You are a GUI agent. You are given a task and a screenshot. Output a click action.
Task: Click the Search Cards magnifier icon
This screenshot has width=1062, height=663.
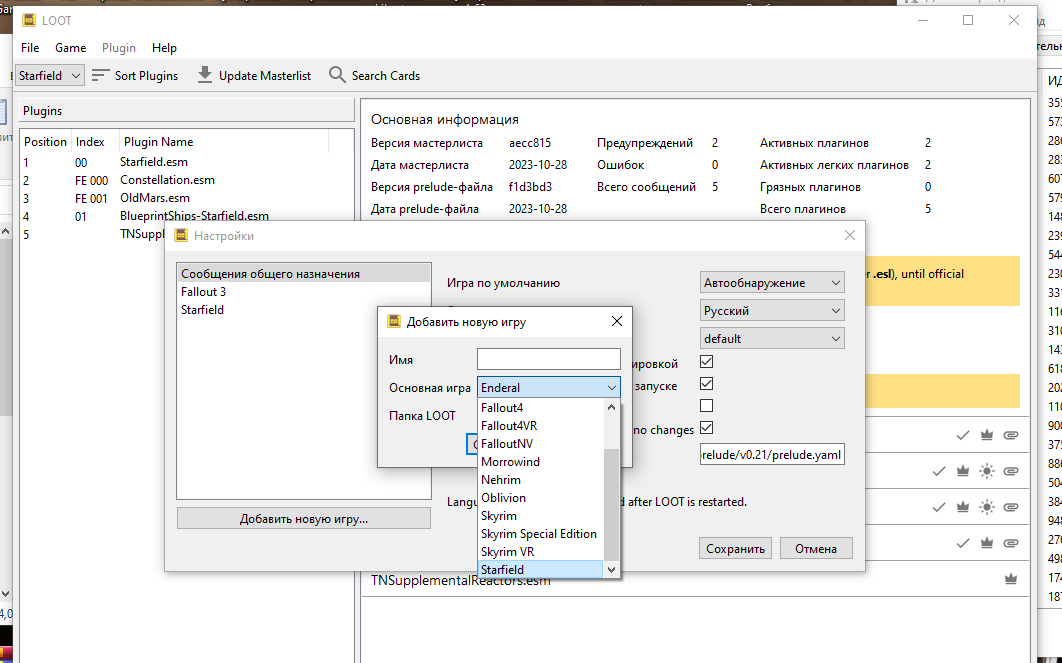coord(337,75)
